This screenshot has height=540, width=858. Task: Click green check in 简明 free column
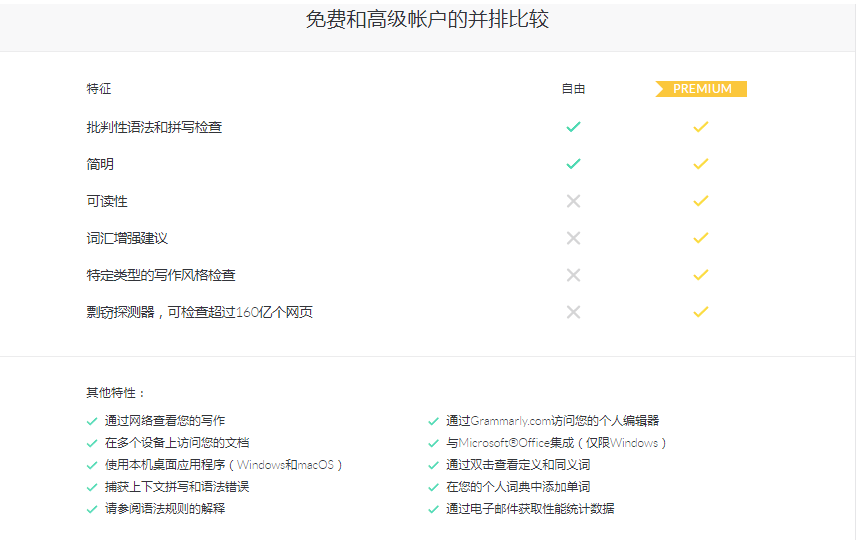[573, 164]
